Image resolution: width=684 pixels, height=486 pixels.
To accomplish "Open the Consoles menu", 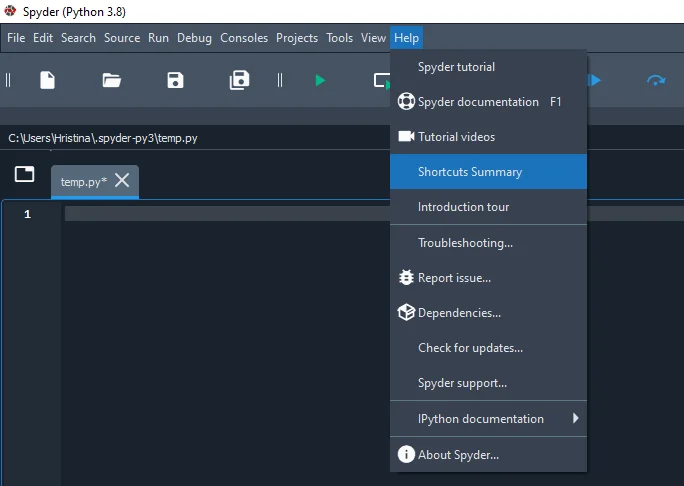I will click(x=244, y=38).
